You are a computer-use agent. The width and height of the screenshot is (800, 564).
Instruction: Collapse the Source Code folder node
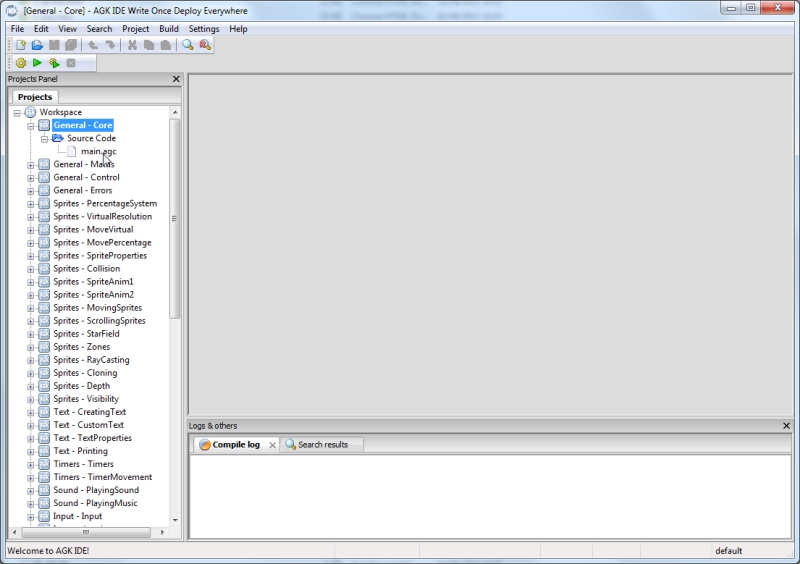coord(44,139)
